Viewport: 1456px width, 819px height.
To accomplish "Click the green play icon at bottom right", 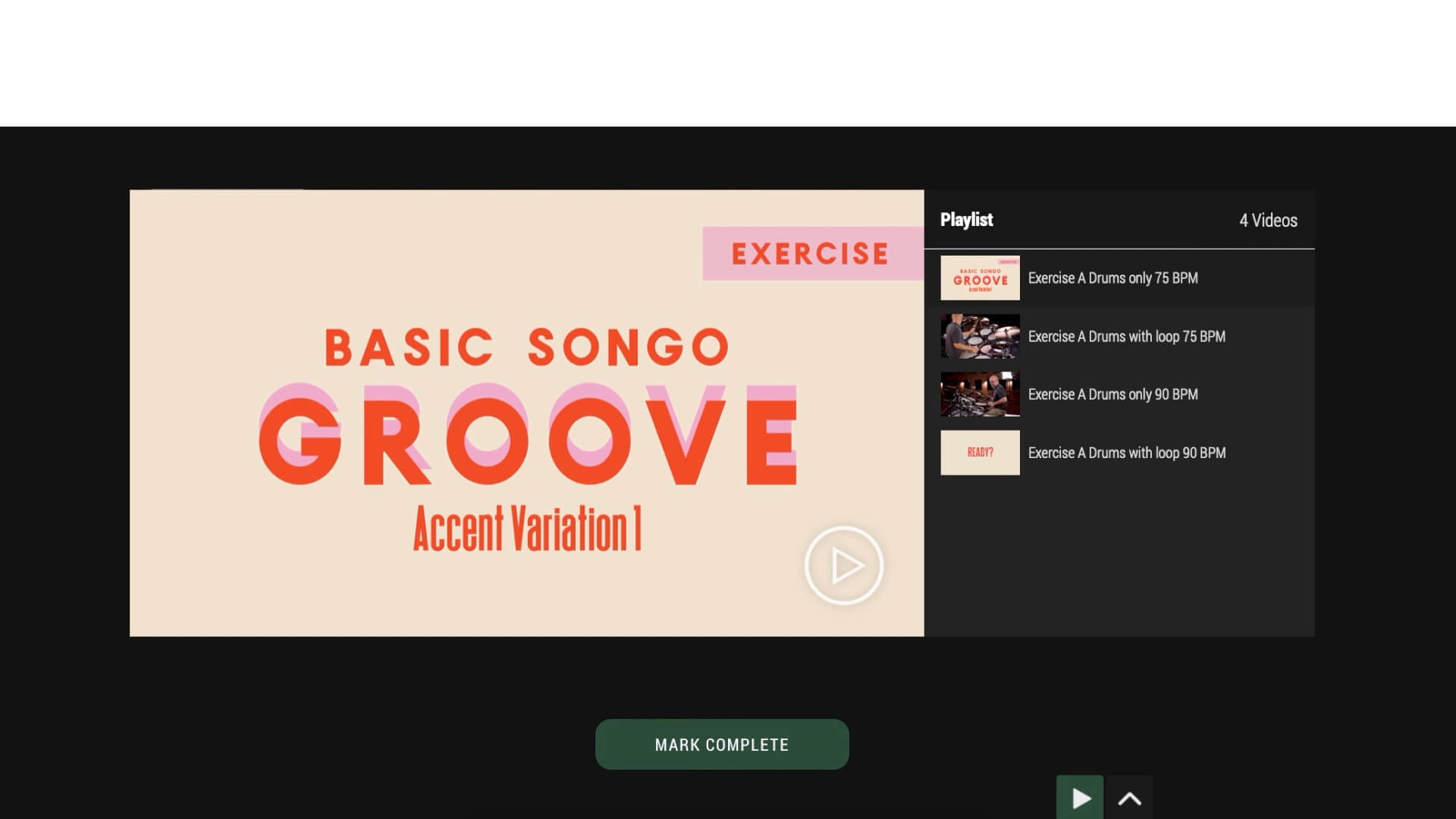I will [x=1080, y=798].
